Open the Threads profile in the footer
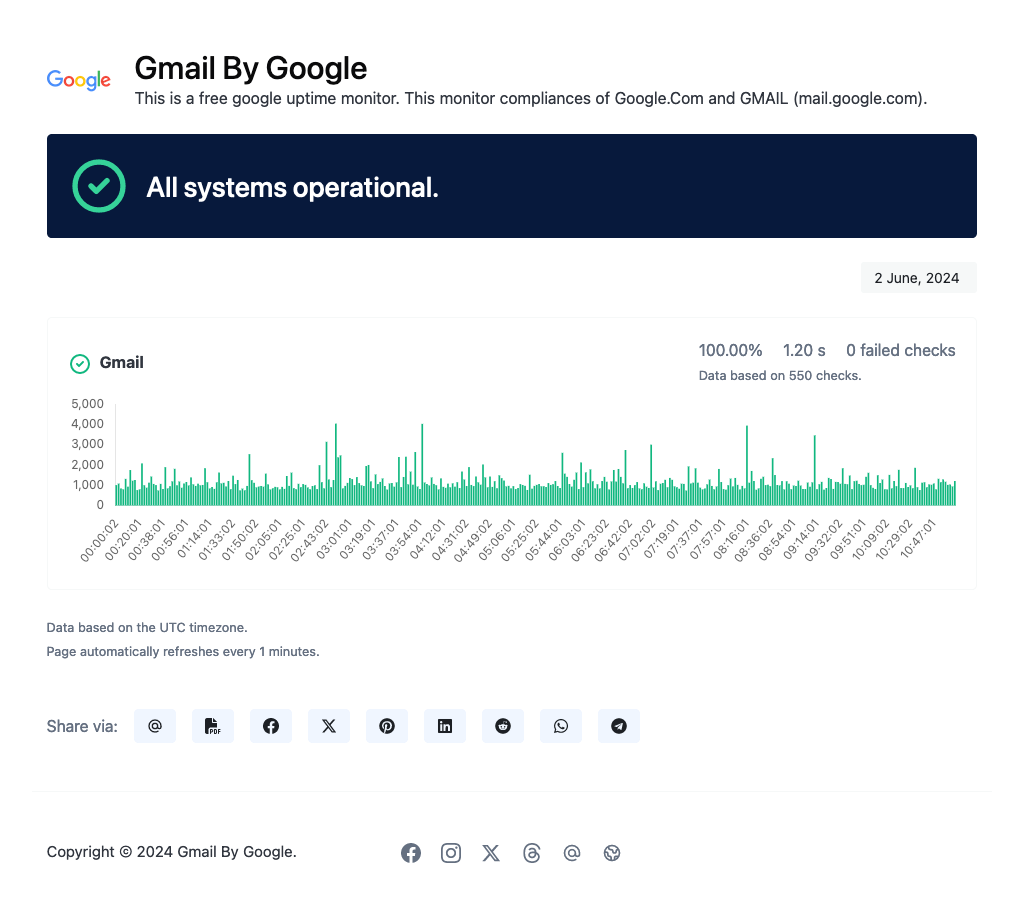This screenshot has height=912, width=1023. [532, 853]
